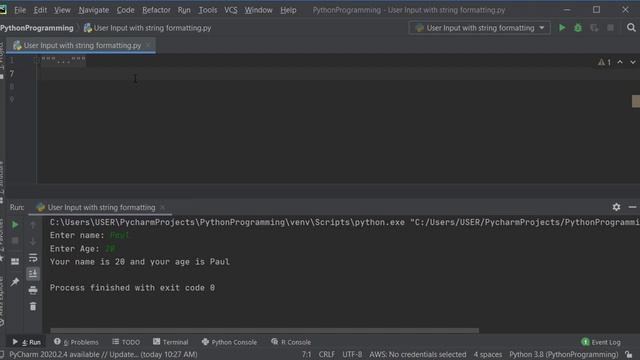Screen dimensions: 640x360
Task: Click PythonProgramming breadcrumb
Action: (37, 28)
